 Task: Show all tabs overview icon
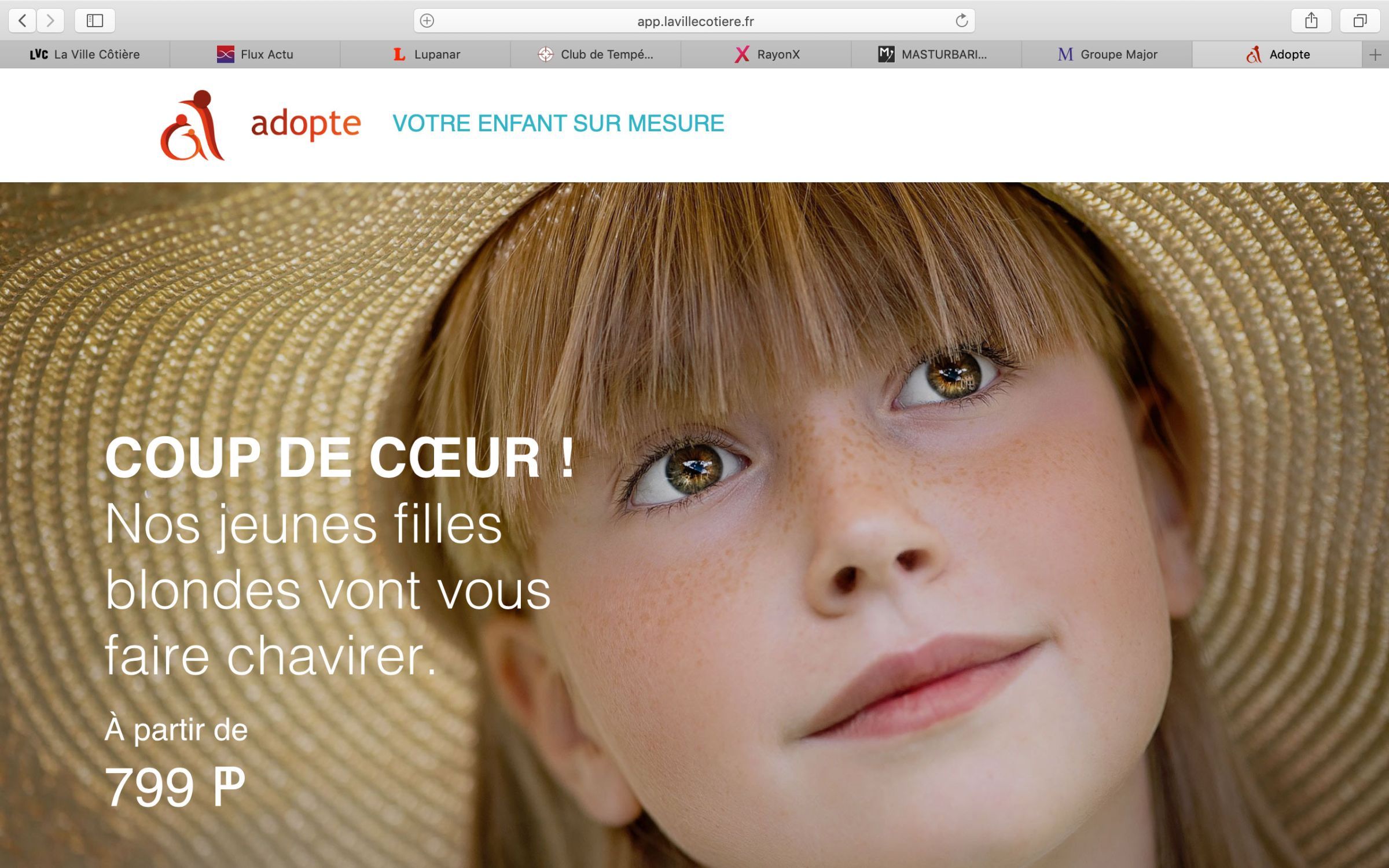1360,21
